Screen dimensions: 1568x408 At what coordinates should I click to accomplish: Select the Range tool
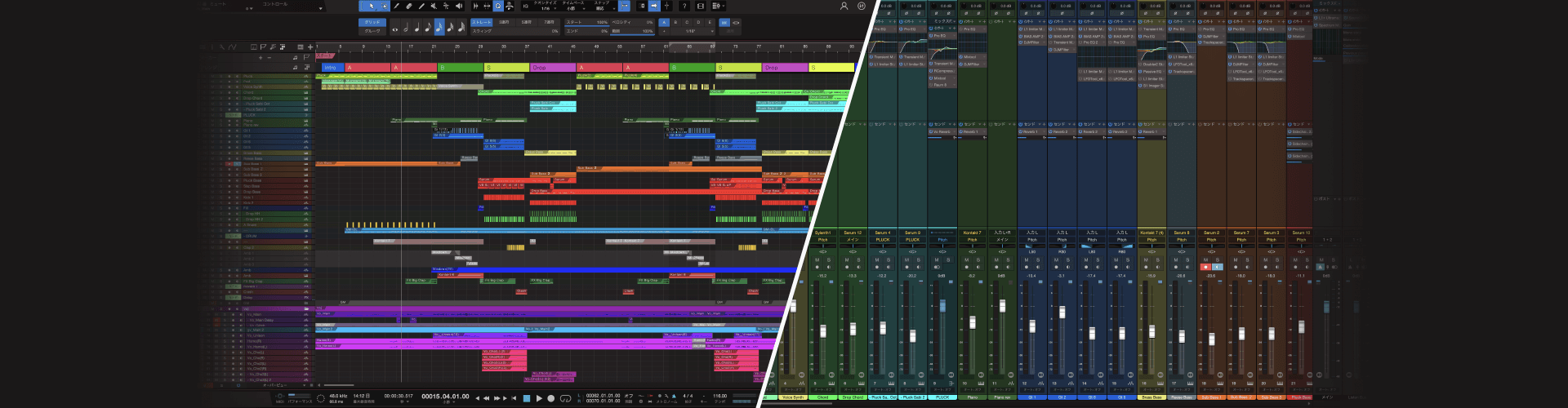384,6
